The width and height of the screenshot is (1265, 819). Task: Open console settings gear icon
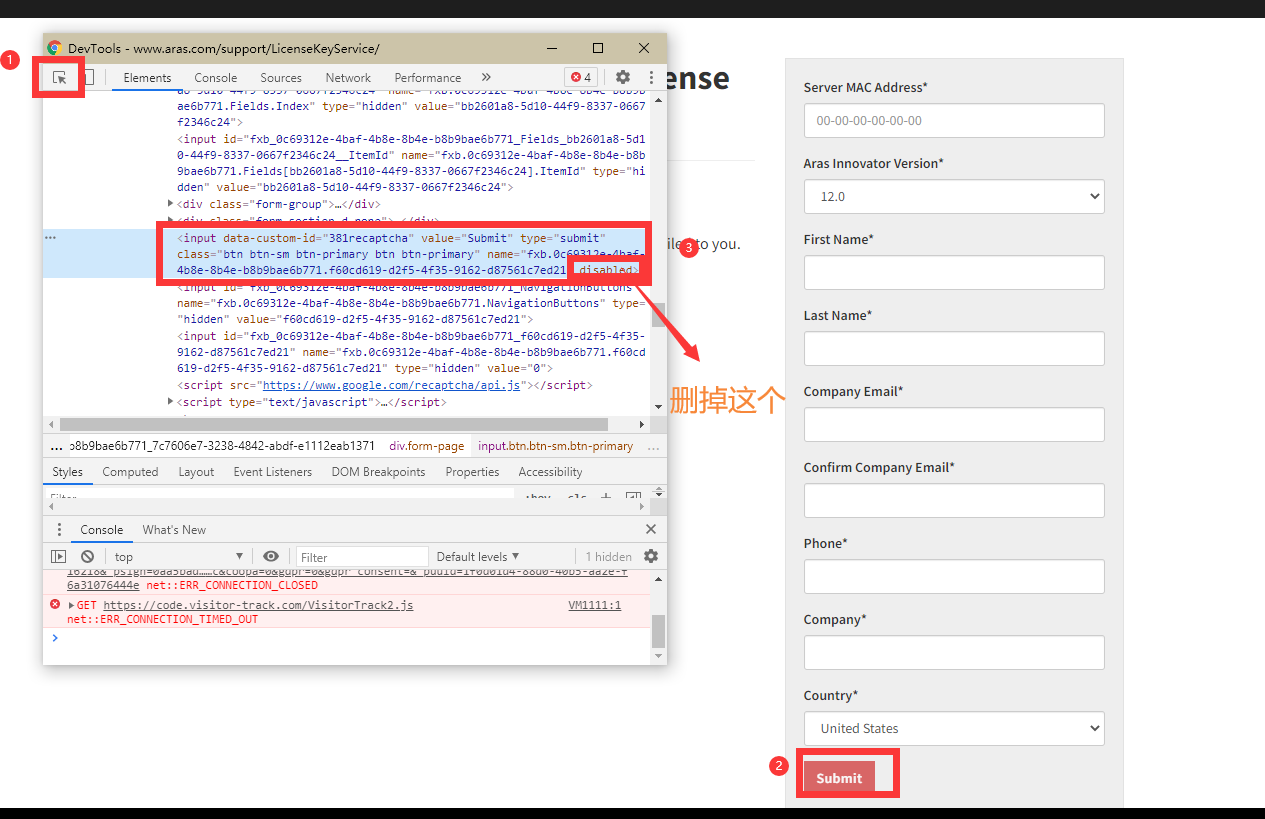point(651,556)
